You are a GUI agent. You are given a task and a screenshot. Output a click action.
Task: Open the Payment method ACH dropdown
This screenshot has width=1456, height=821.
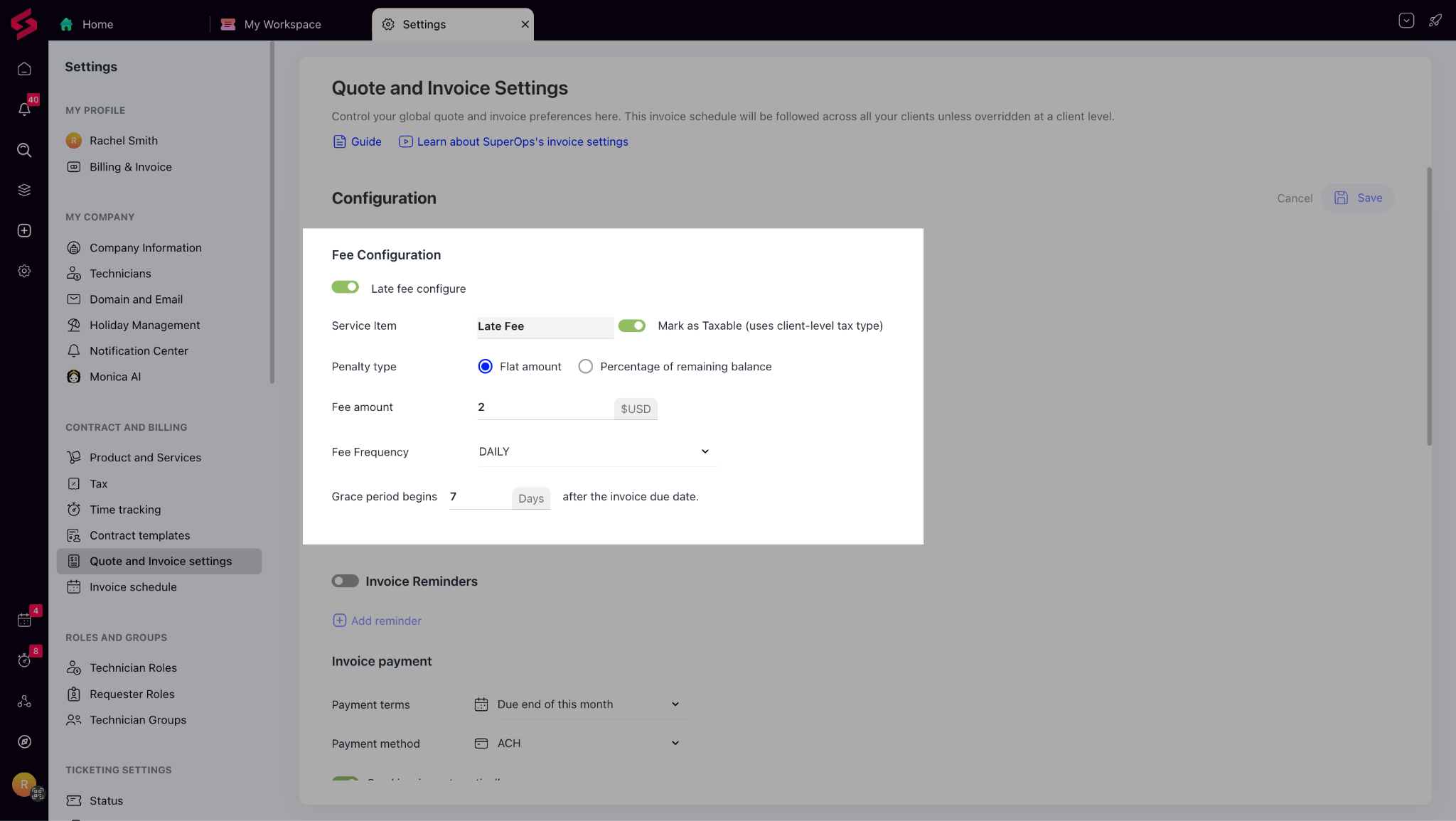[x=587, y=744]
